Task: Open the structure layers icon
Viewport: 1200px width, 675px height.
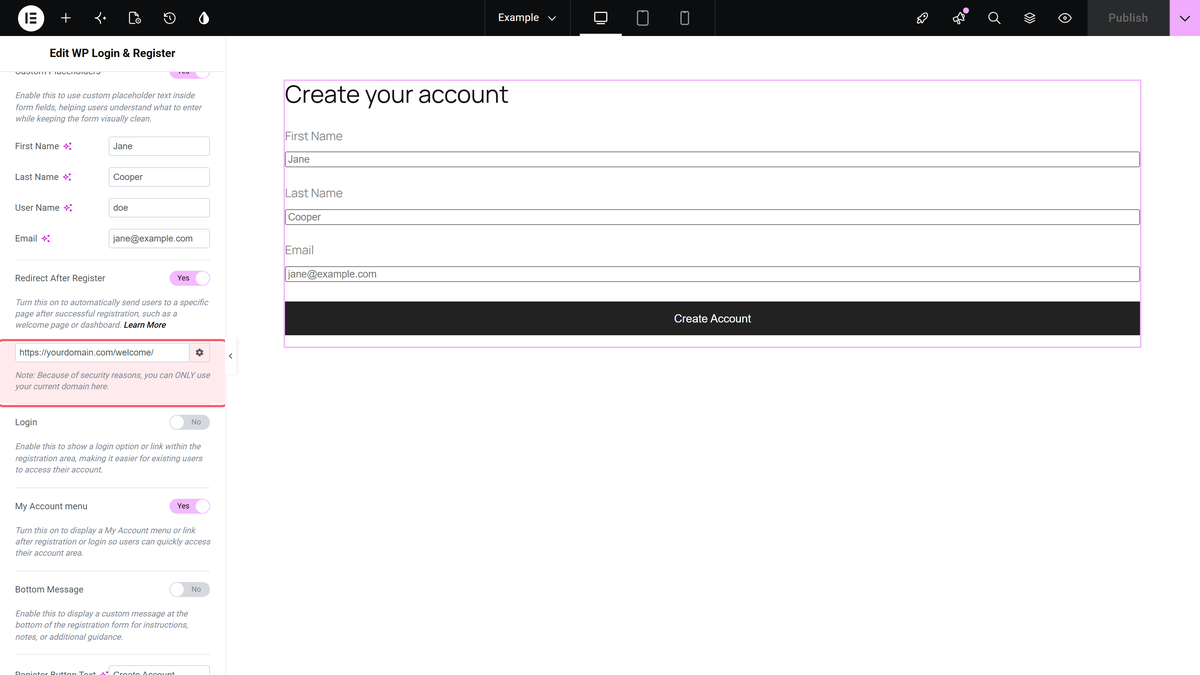Action: [x=1030, y=18]
